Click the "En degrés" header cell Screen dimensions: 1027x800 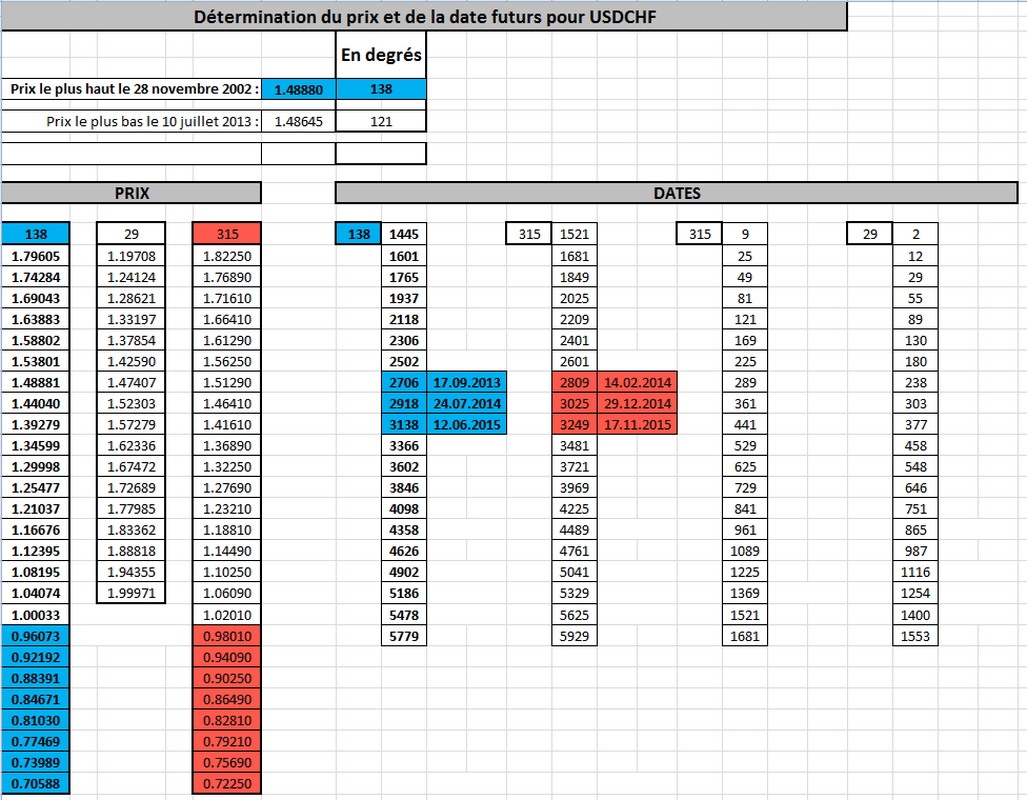click(381, 55)
